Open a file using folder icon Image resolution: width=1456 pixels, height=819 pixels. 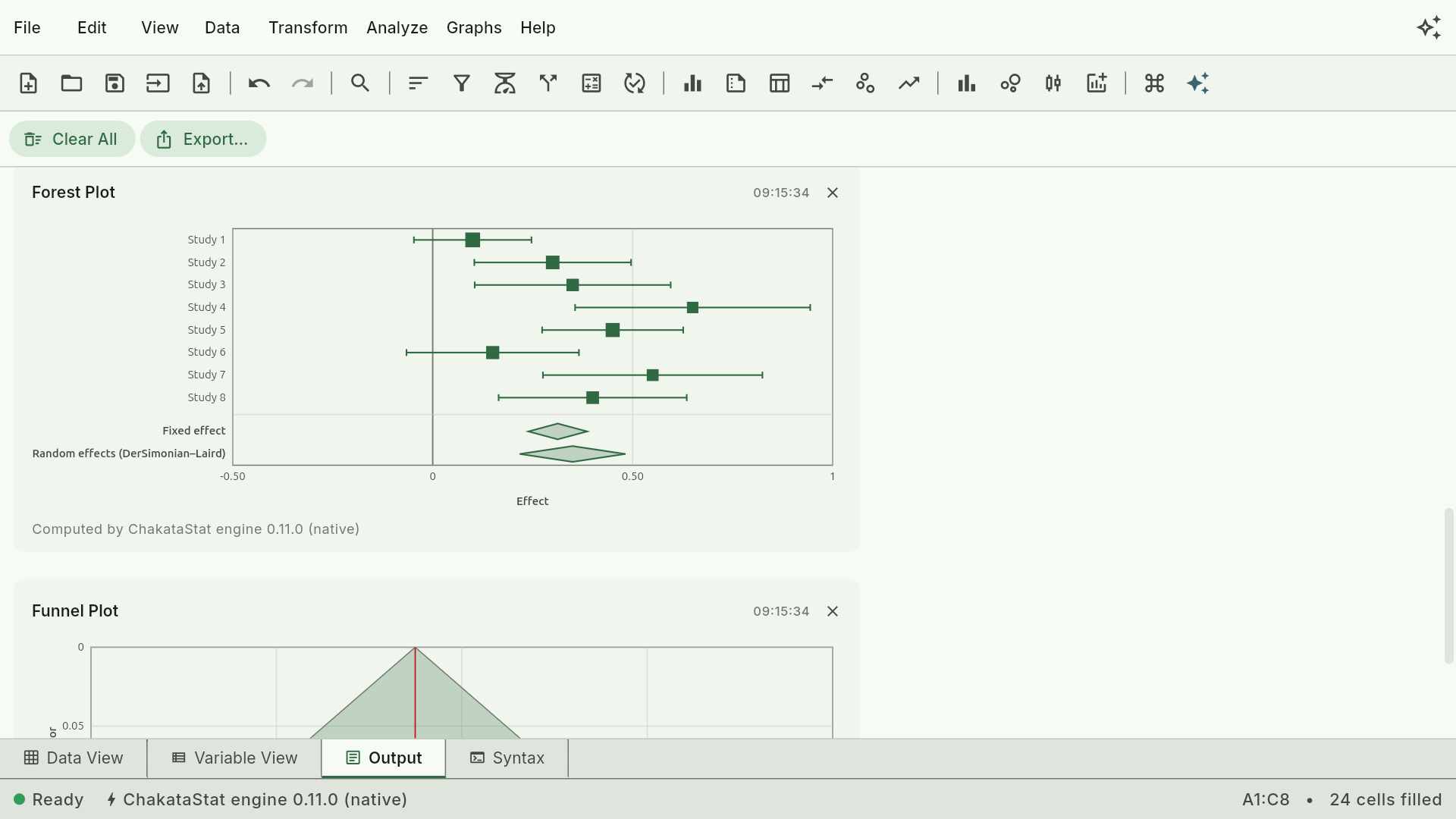point(71,83)
